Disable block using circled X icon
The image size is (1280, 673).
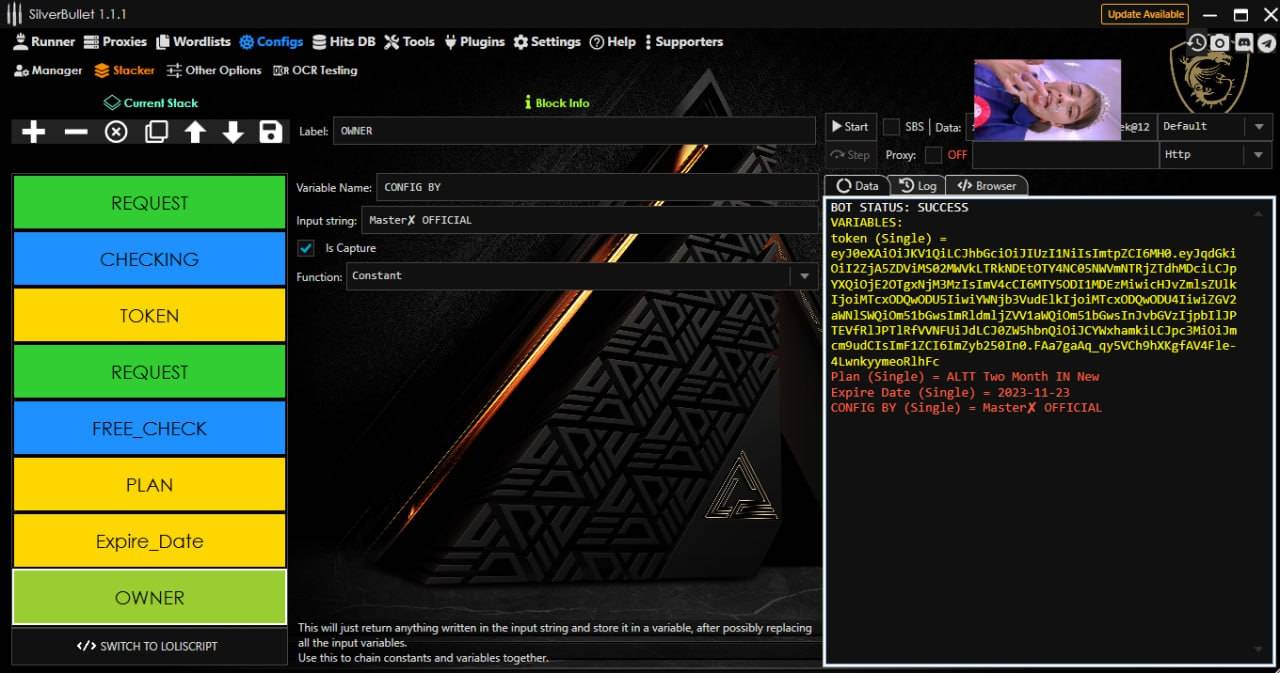tap(117, 132)
